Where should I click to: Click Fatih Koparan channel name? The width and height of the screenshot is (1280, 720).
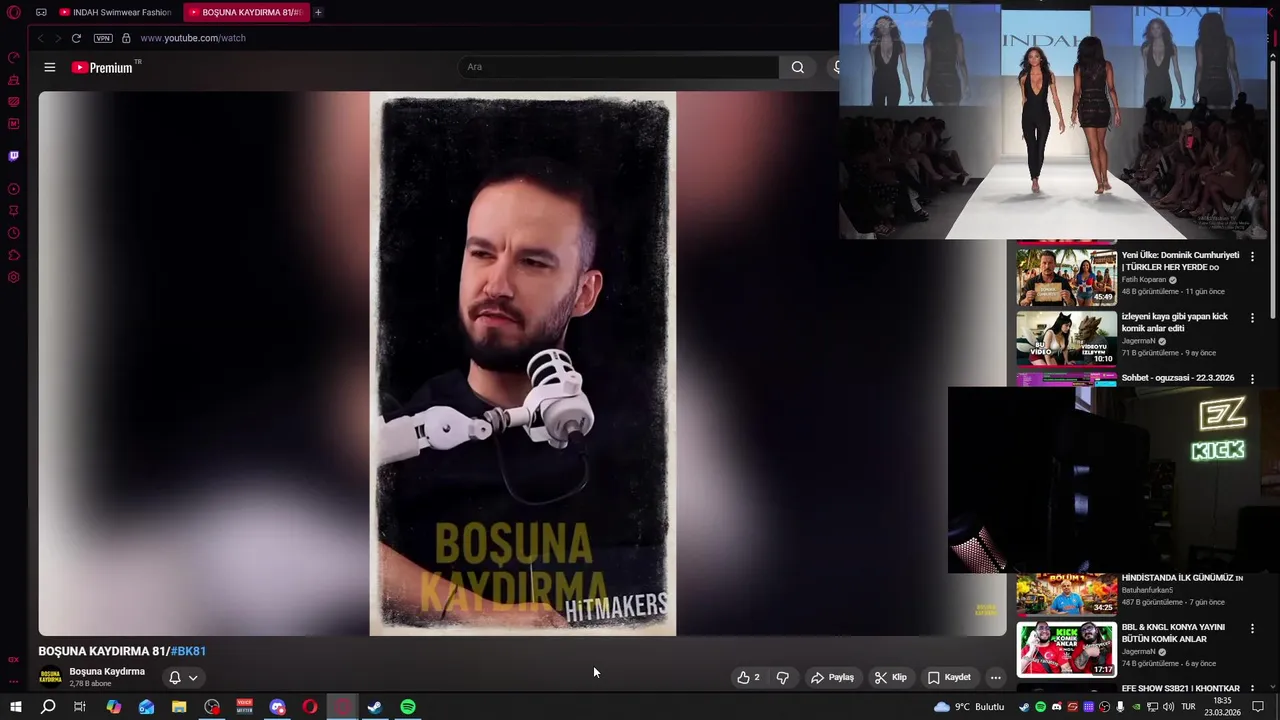click(1144, 280)
